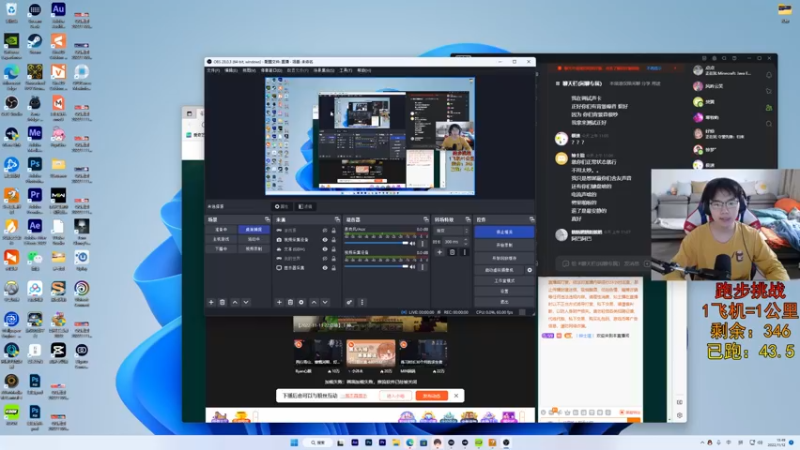
Task: Open the Edit menu in OBS
Action: click(x=231, y=70)
